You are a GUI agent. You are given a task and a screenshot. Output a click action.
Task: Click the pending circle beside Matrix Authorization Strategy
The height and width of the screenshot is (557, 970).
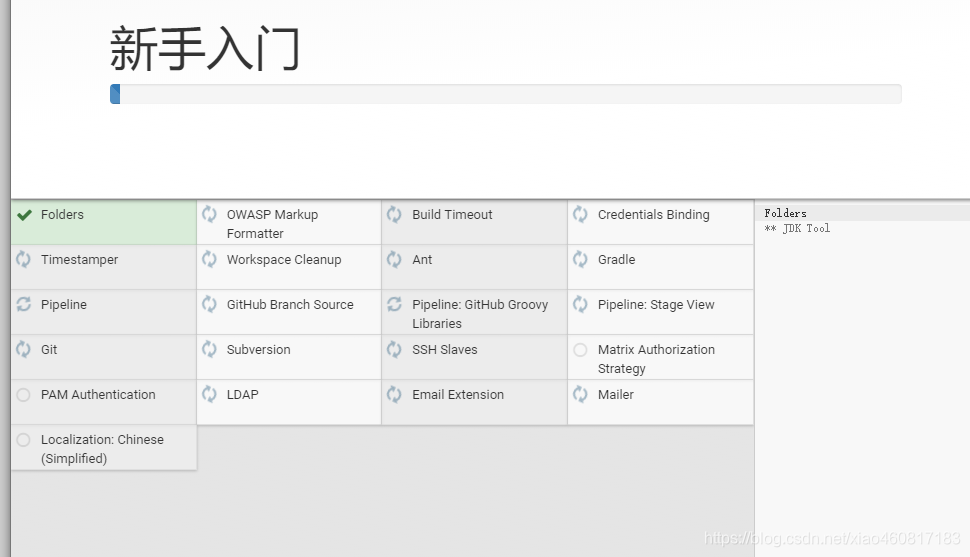[x=580, y=350]
